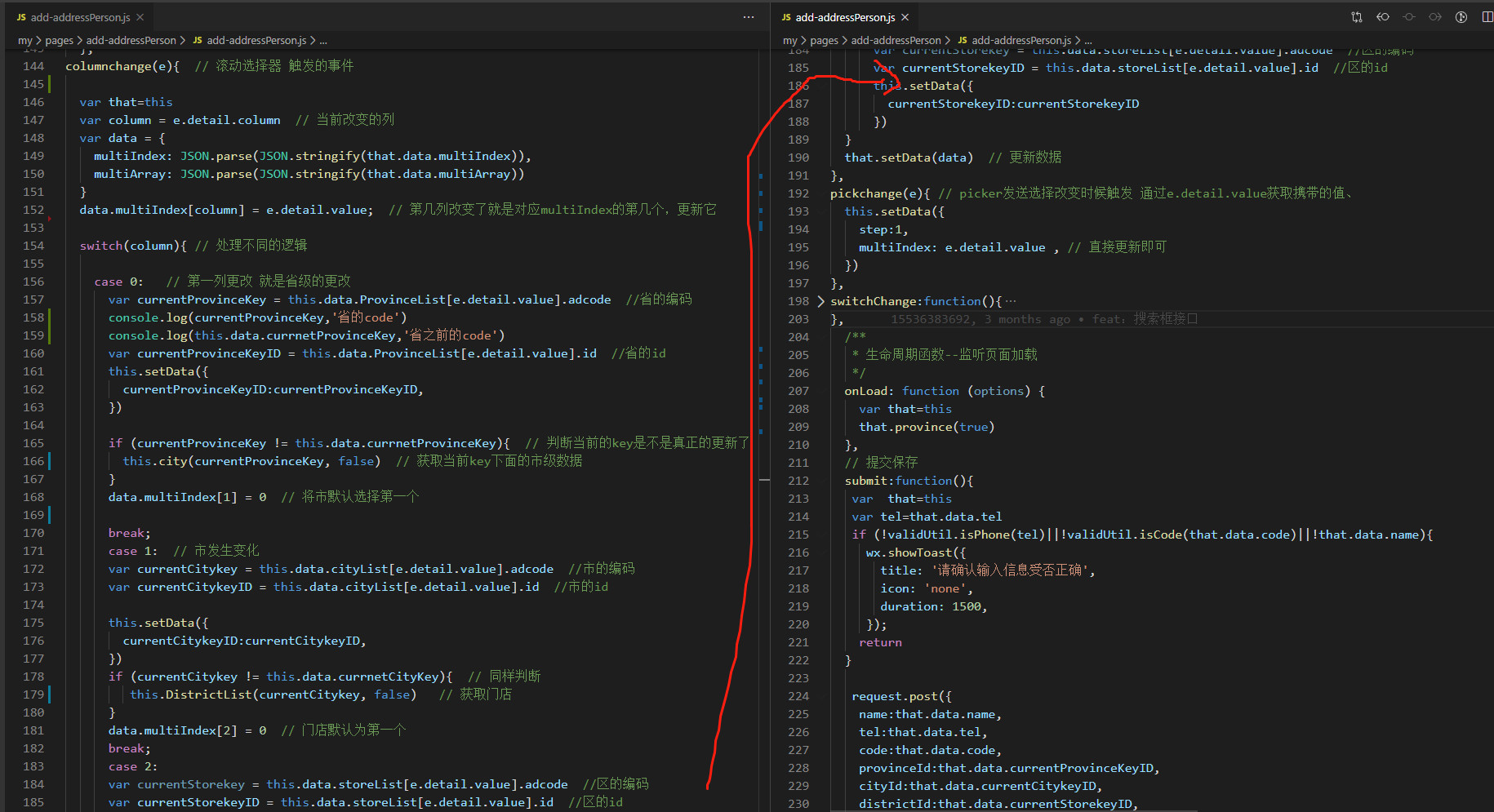Image resolution: width=1494 pixels, height=812 pixels.
Task: Expand the folded switchChange function at line 198
Action: pyautogui.click(x=820, y=301)
